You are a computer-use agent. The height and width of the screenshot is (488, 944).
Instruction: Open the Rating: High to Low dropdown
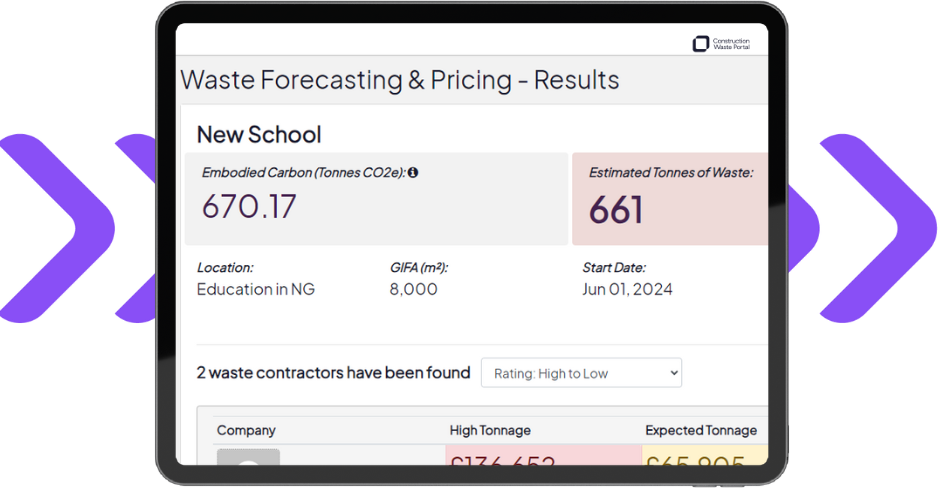coord(581,373)
